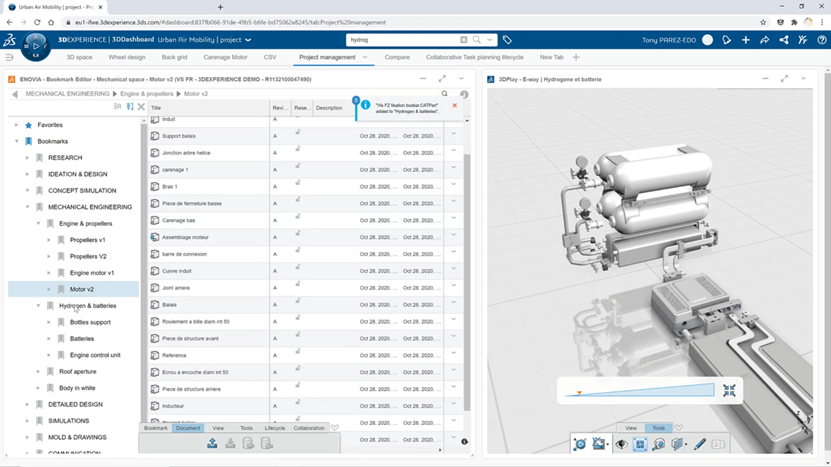
Task: Go back with the breadcrumb arrow
Action: [15, 94]
